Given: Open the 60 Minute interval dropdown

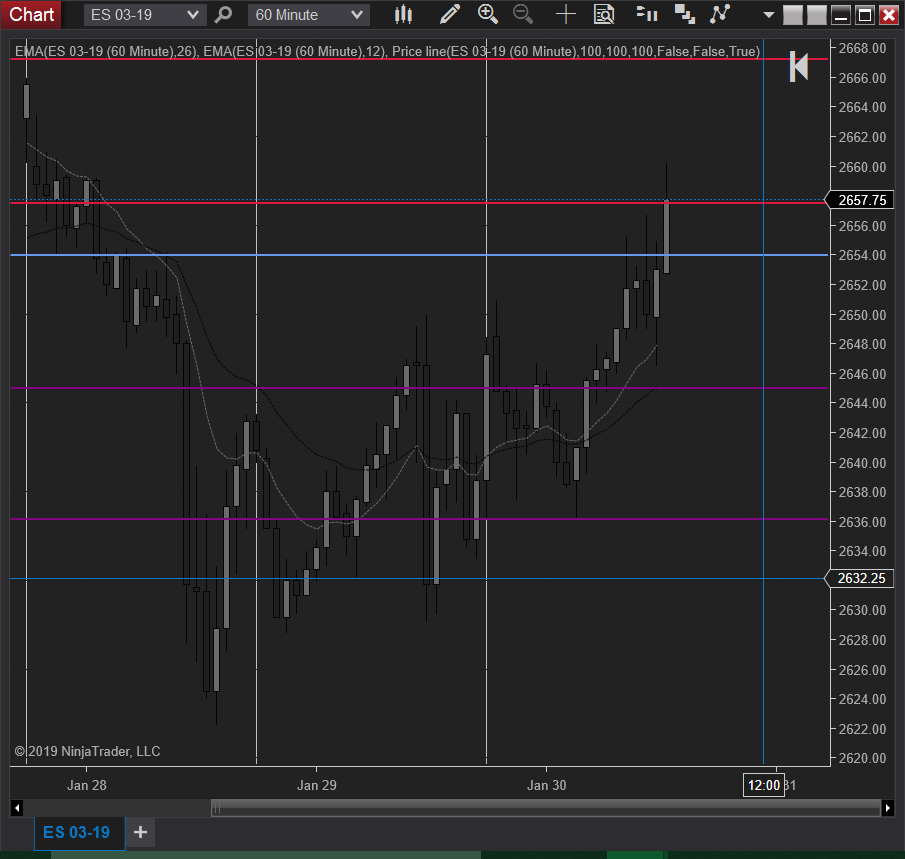Looking at the screenshot, I should click(x=309, y=14).
